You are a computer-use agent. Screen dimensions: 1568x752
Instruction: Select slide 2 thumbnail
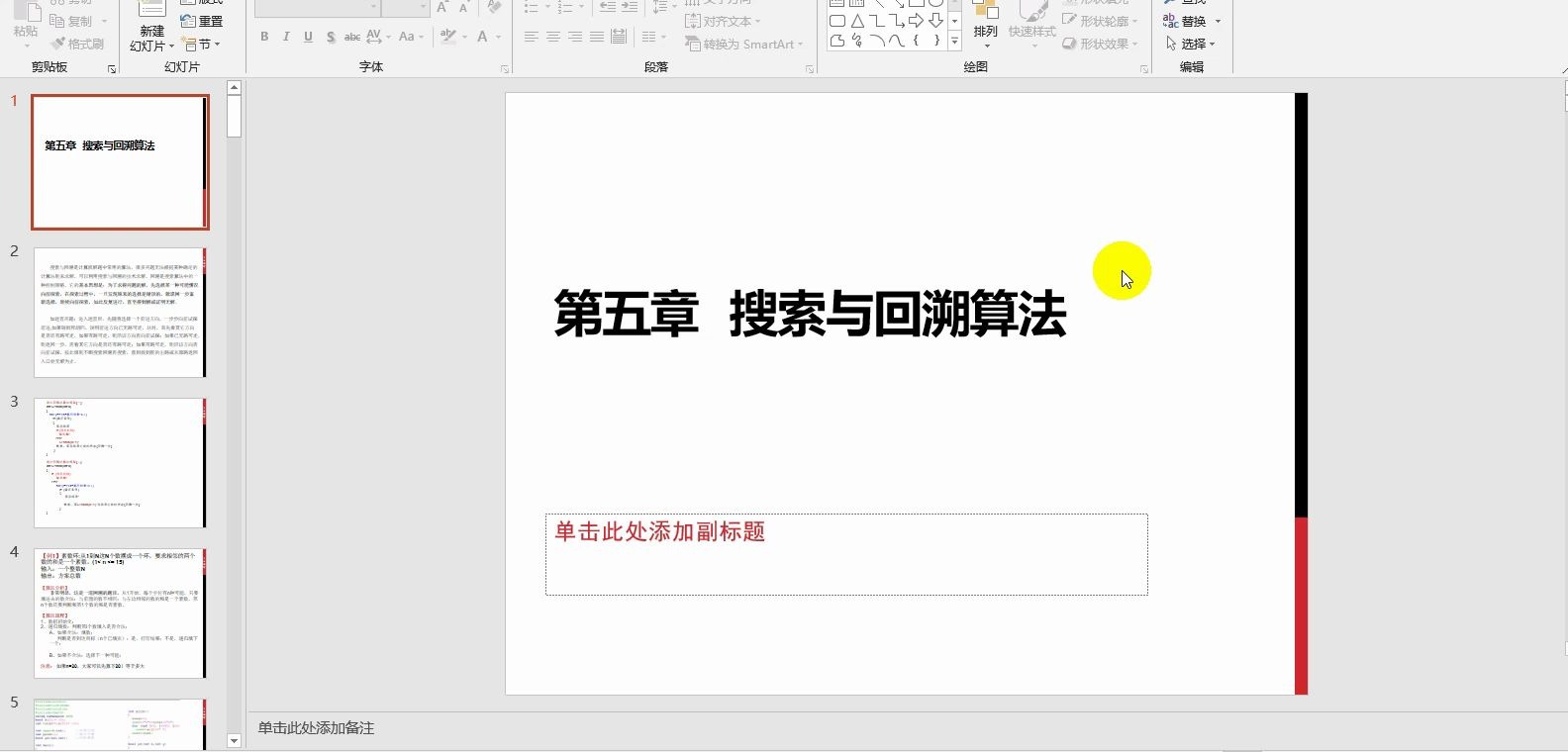point(120,313)
